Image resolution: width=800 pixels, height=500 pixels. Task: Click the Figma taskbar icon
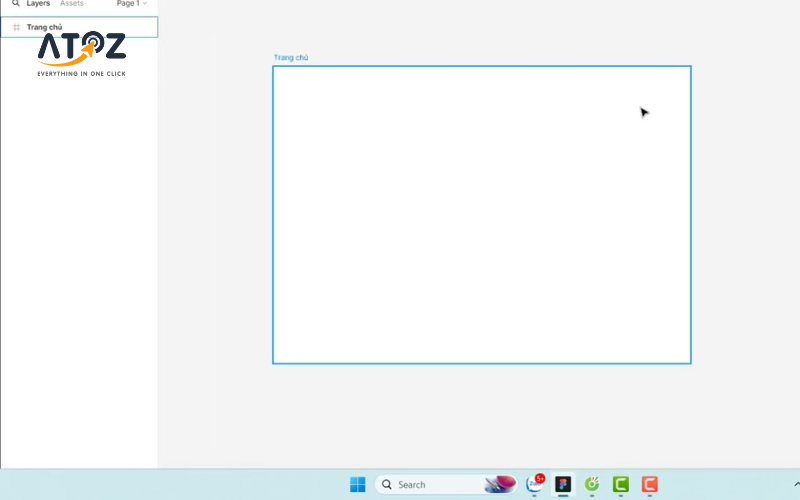(563, 484)
